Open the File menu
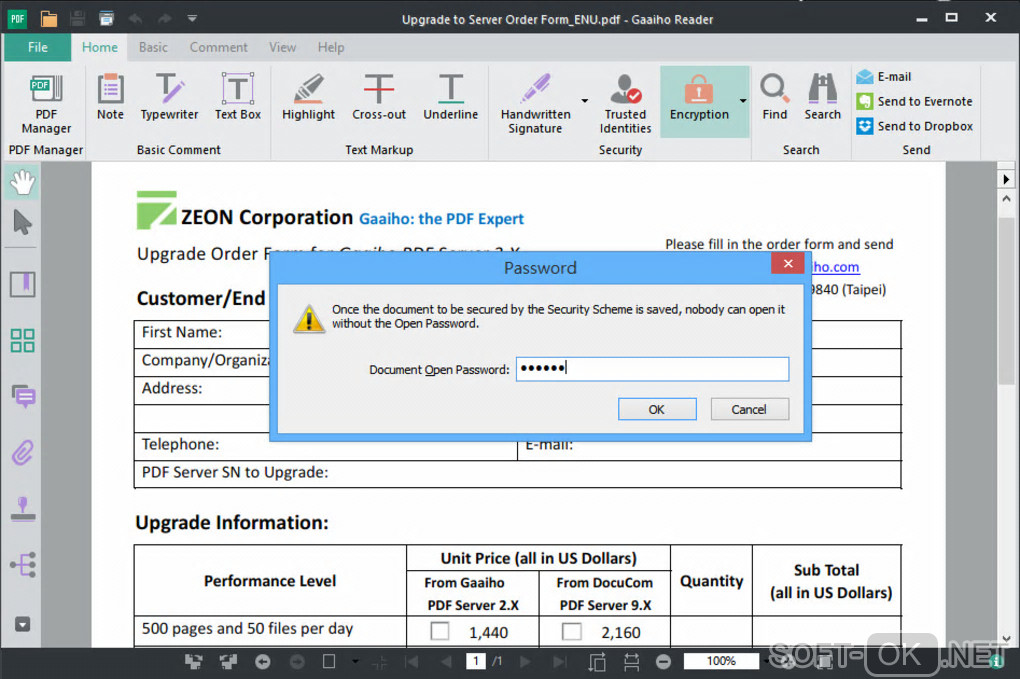 click(x=38, y=47)
